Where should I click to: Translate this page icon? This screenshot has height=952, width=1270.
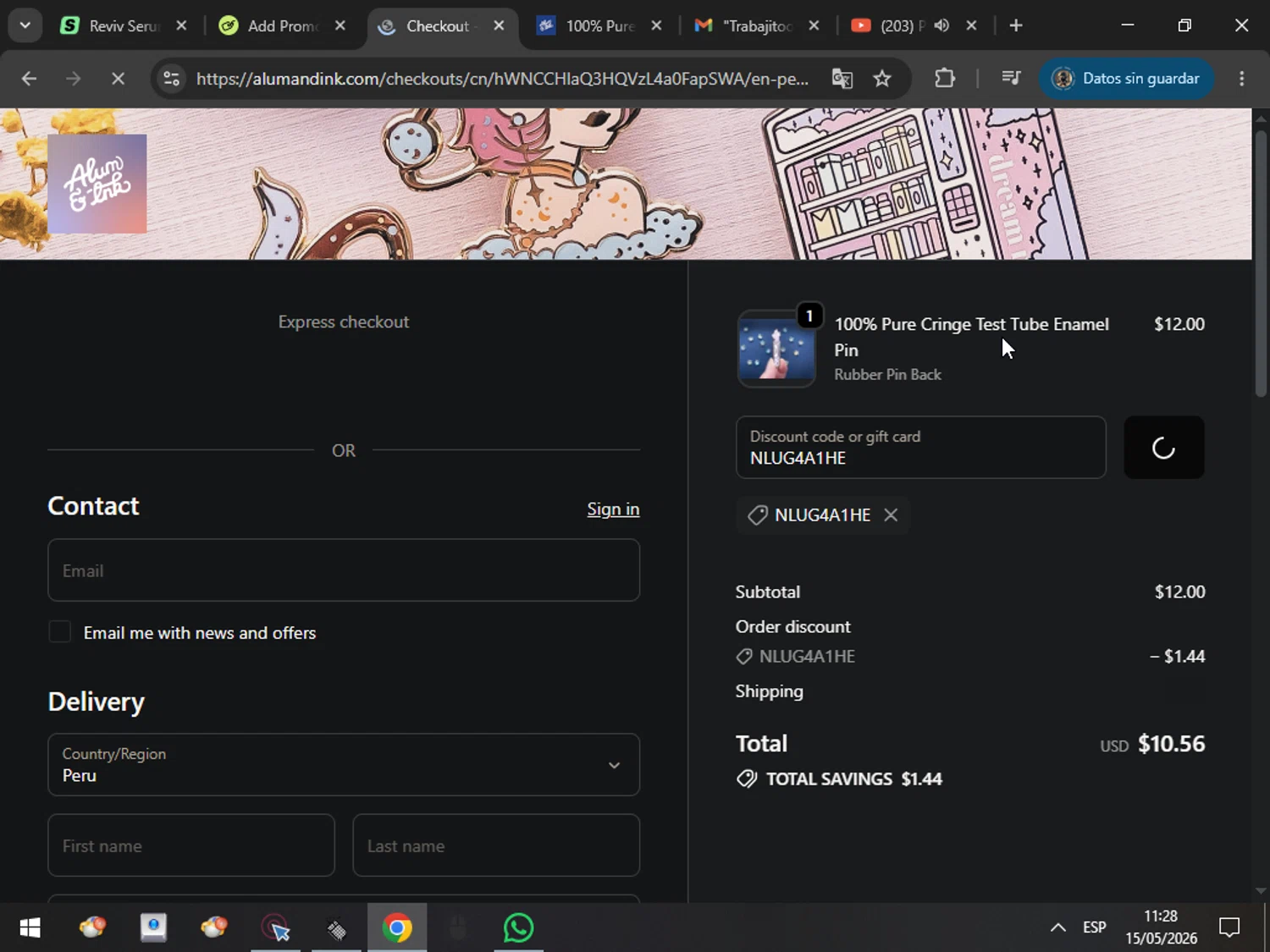[842, 79]
